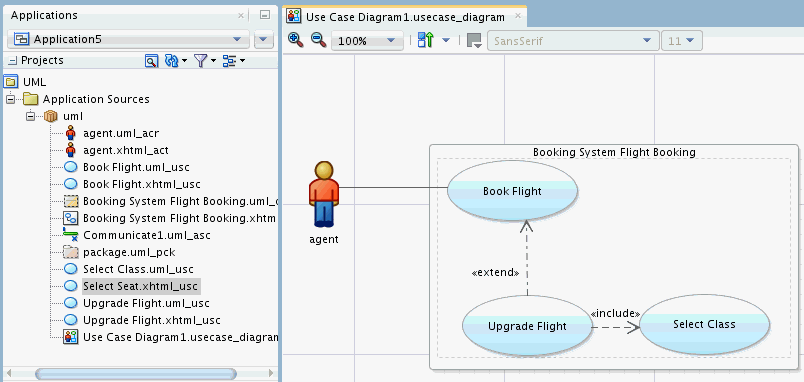Open the refresh dropdown arrow
This screenshot has width=804, height=382.
(184, 61)
